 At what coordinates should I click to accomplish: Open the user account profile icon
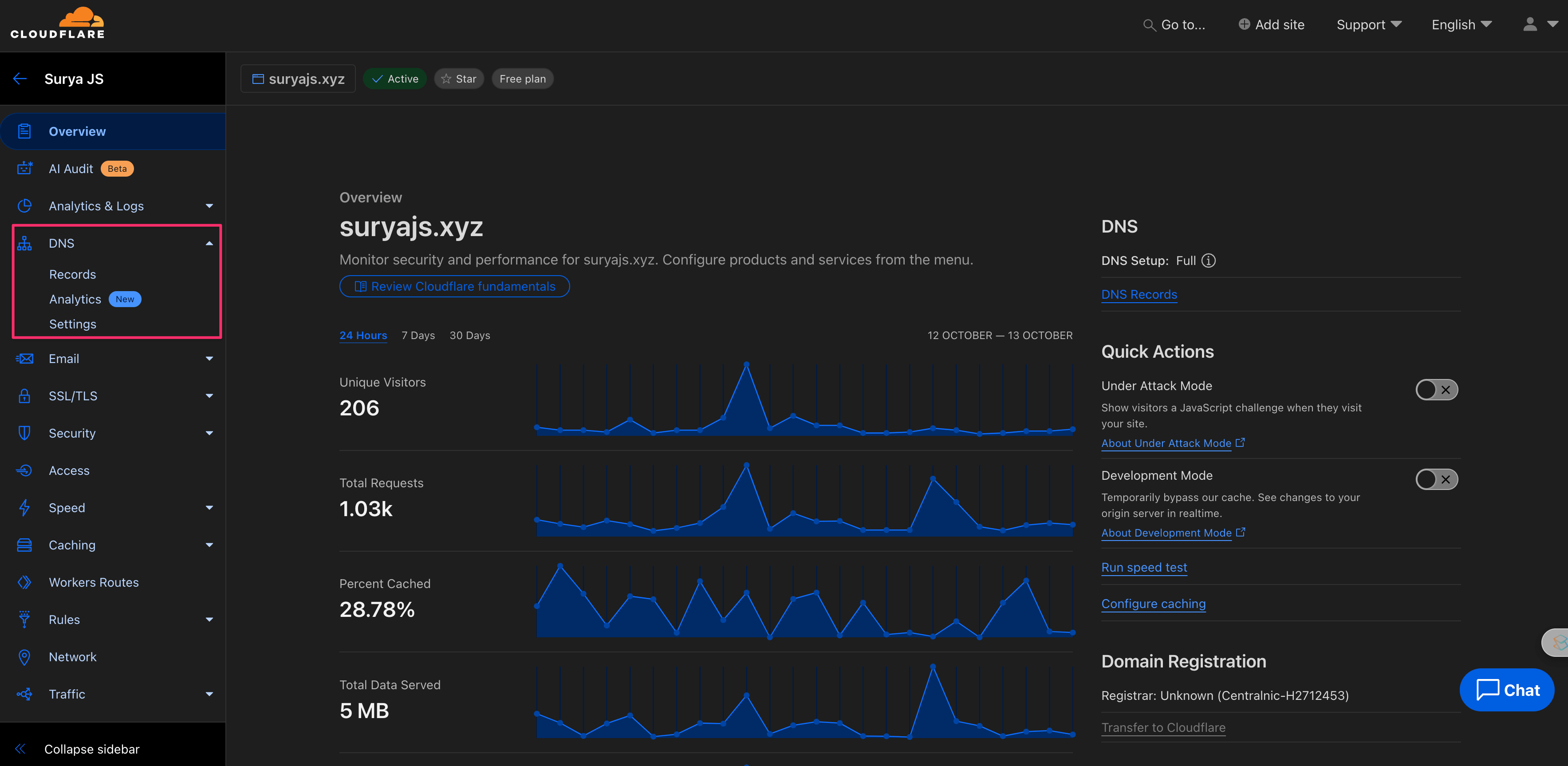[x=1530, y=24]
